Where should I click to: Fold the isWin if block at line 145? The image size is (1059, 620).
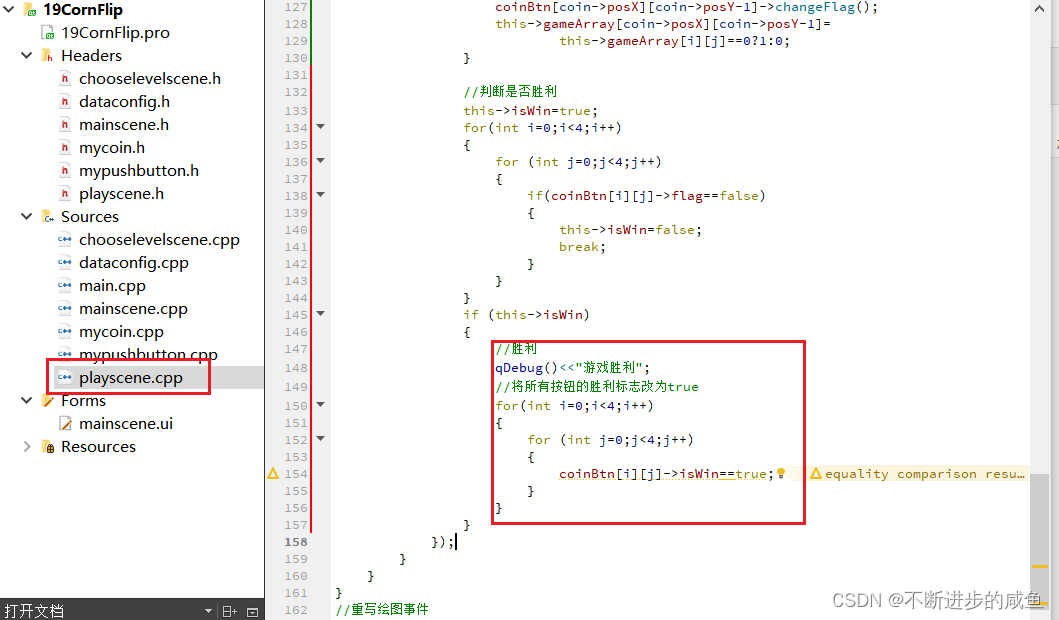click(321, 313)
